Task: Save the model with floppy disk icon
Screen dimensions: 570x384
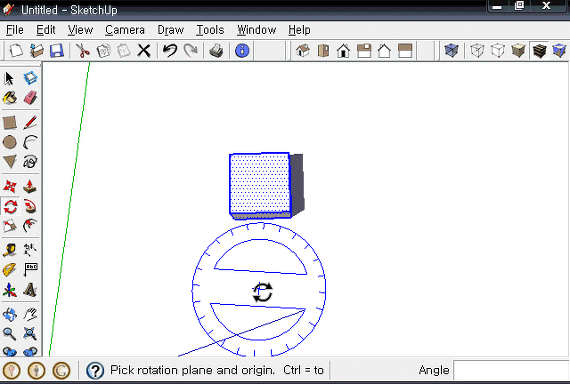Action: [x=57, y=51]
